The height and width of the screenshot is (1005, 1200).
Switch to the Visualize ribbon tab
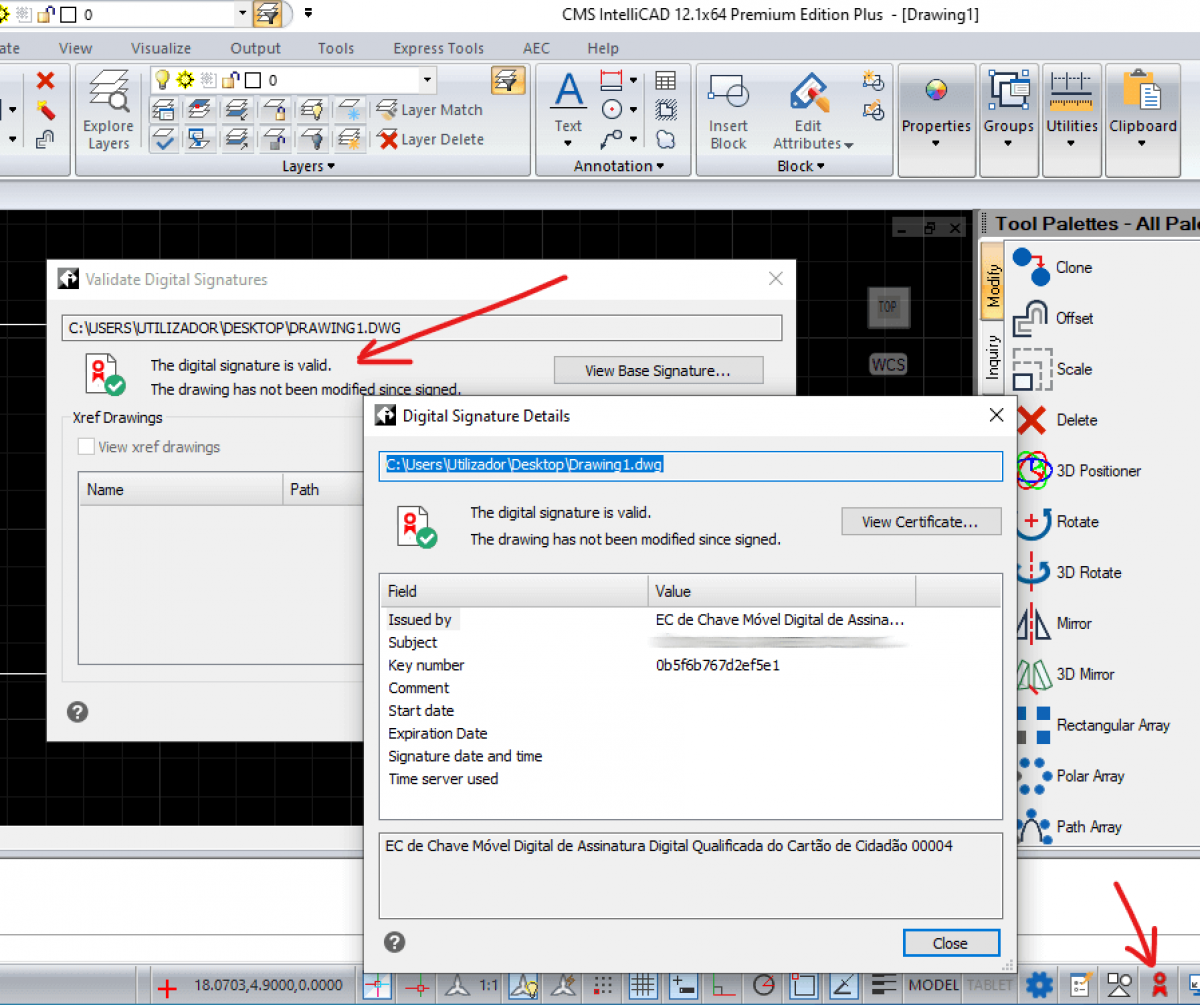161,48
